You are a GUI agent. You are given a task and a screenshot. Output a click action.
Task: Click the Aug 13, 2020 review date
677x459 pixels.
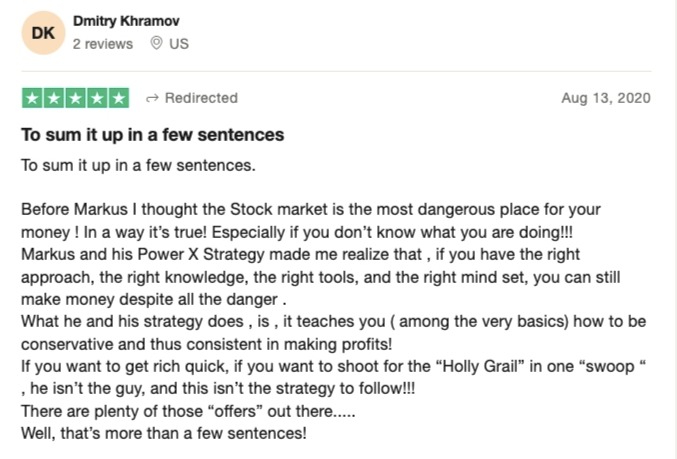pos(606,98)
